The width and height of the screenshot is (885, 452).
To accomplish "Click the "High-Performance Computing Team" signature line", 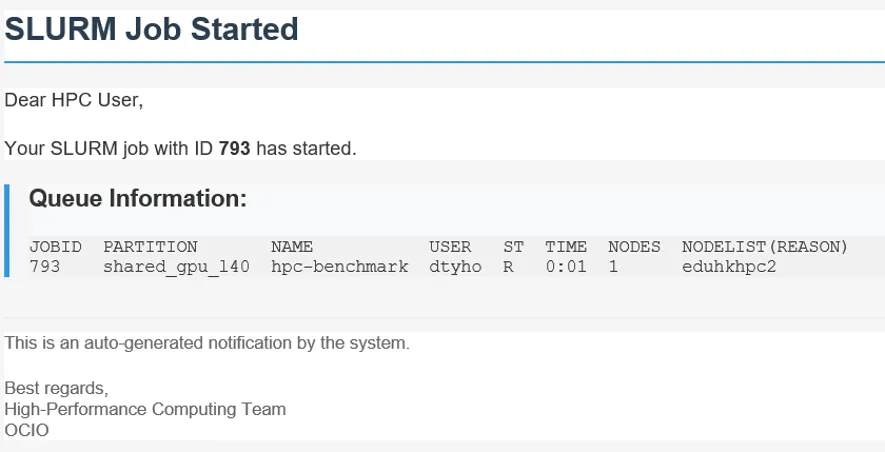I will (x=145, y=409).
